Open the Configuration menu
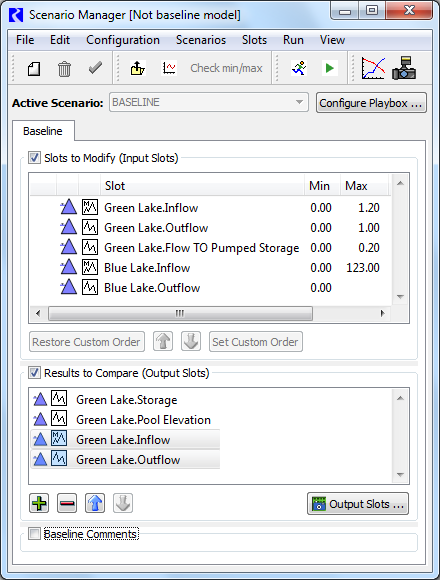The height and width of the screenshot is (580, 440). (123, 40)
